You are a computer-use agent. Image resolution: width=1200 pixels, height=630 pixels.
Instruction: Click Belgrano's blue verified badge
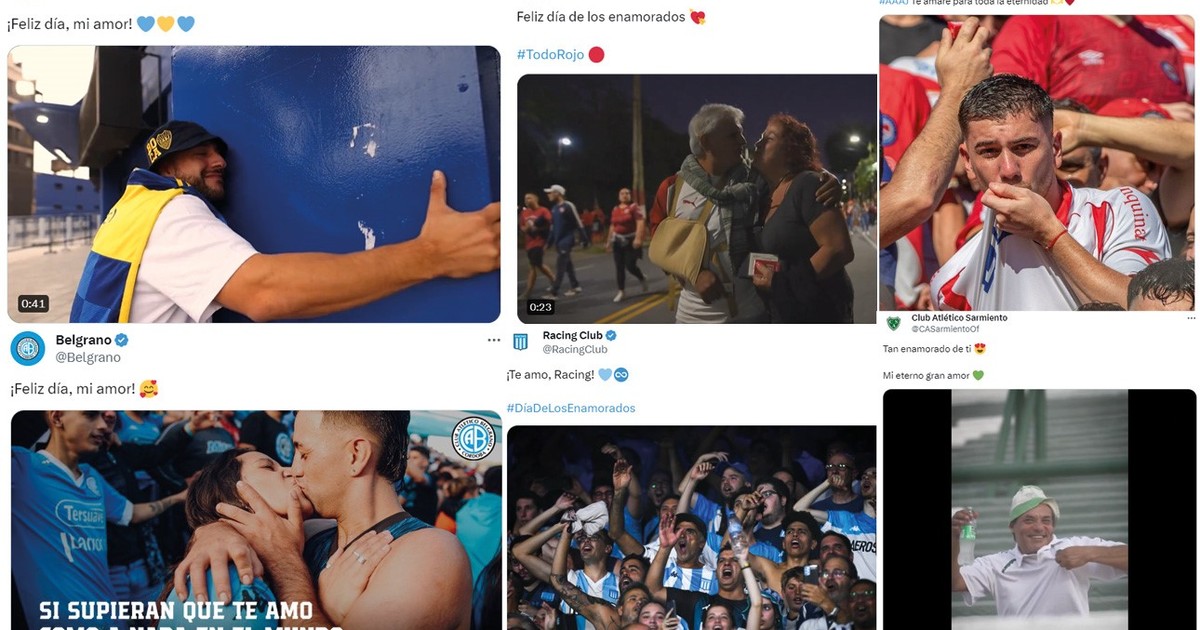pos(122,340)
